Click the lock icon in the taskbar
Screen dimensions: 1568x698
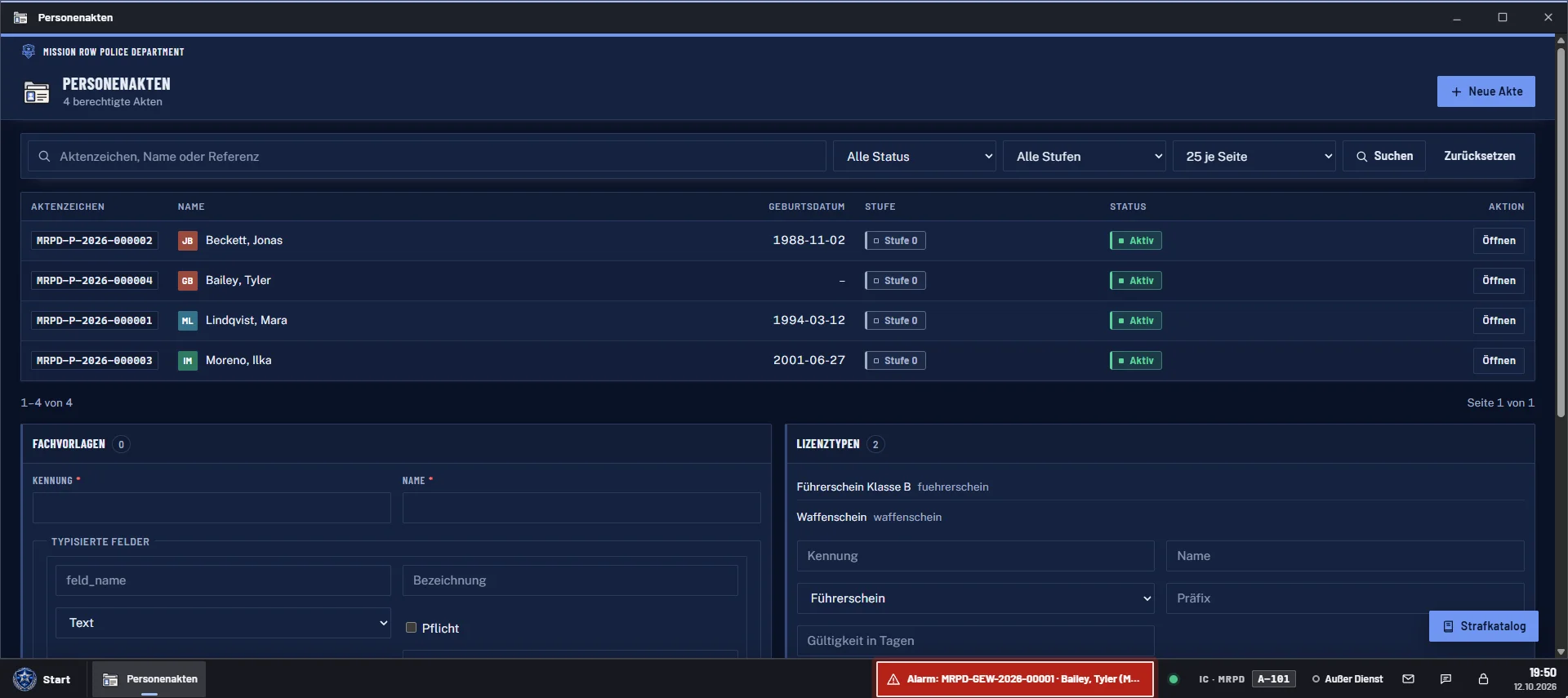tap(1483, 679)
